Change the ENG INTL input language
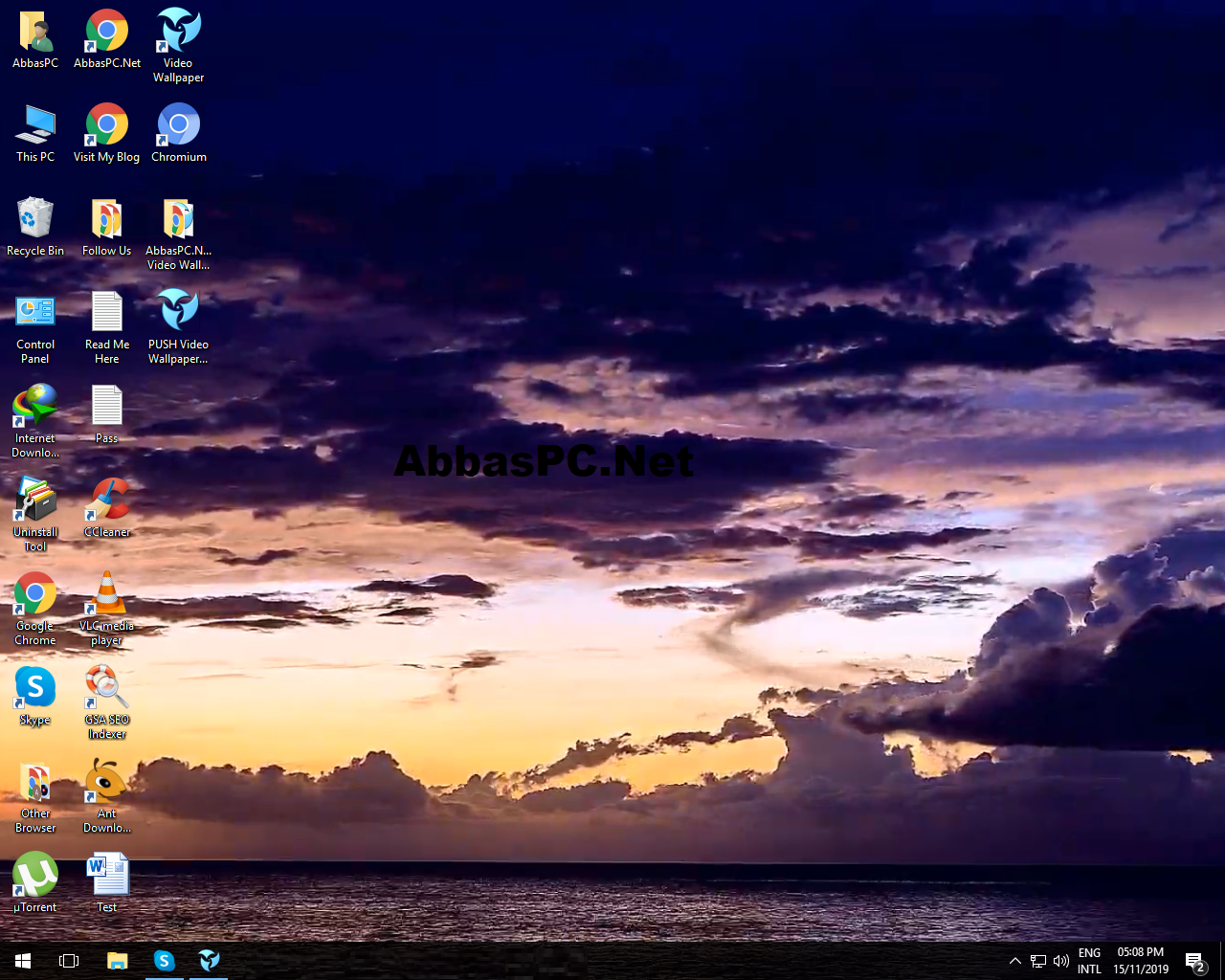1225x980 pixels. click(1090, 961)
